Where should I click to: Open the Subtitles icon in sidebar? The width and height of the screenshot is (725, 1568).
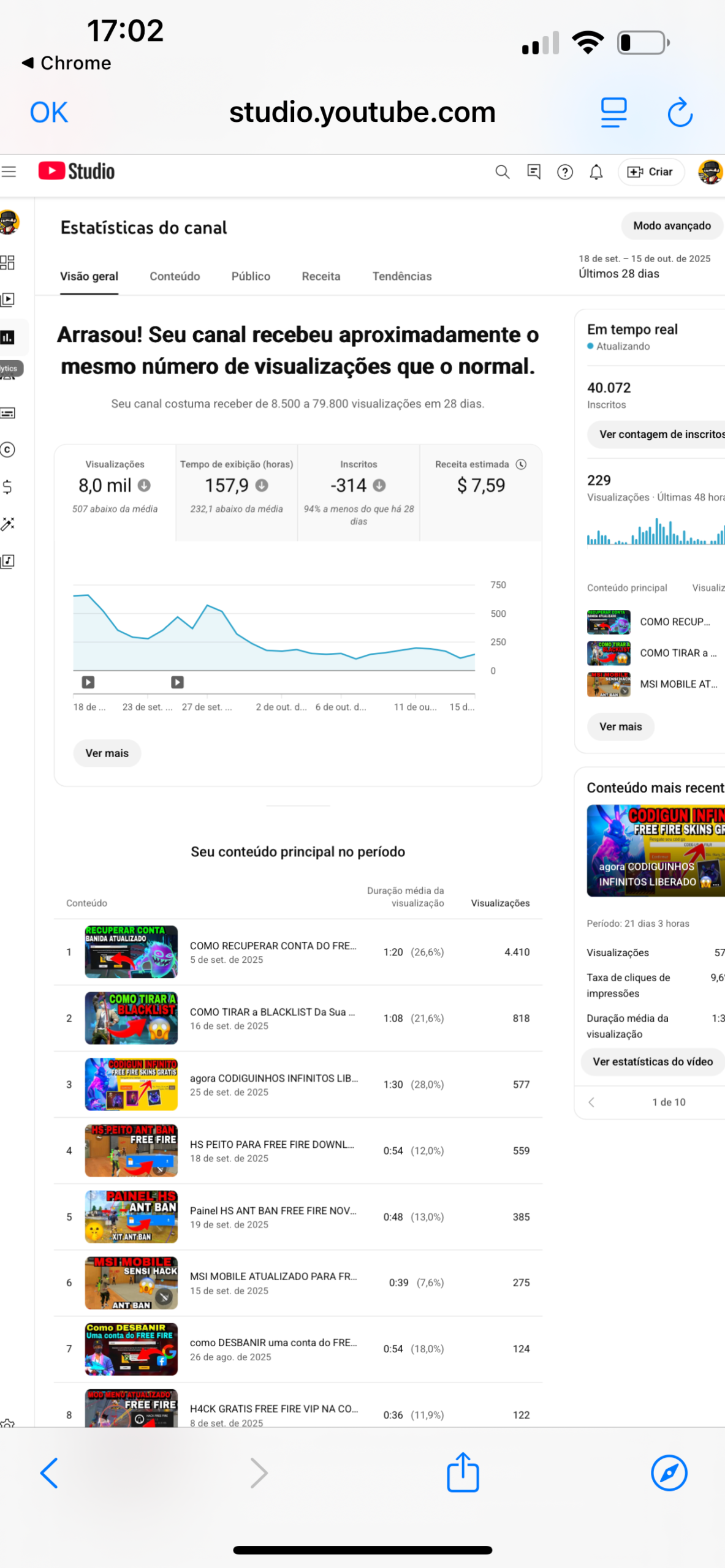pos(7,413)
